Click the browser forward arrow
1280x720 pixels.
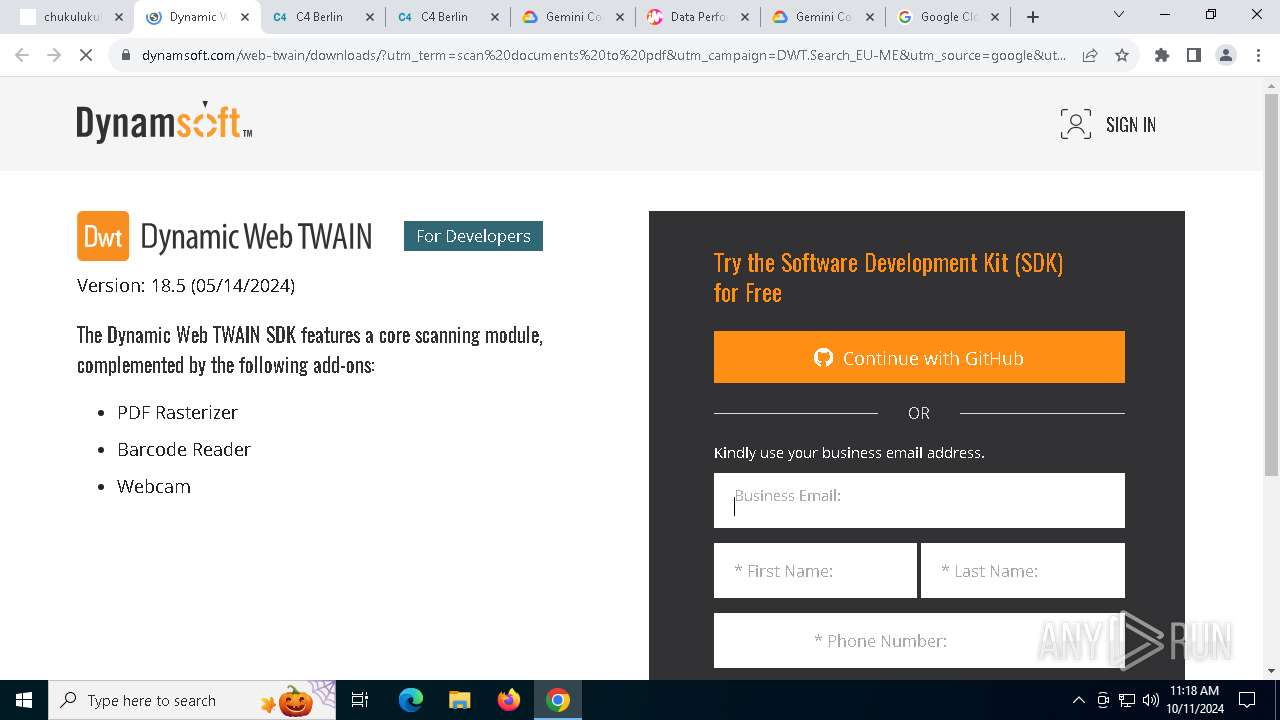coord(54,55)
